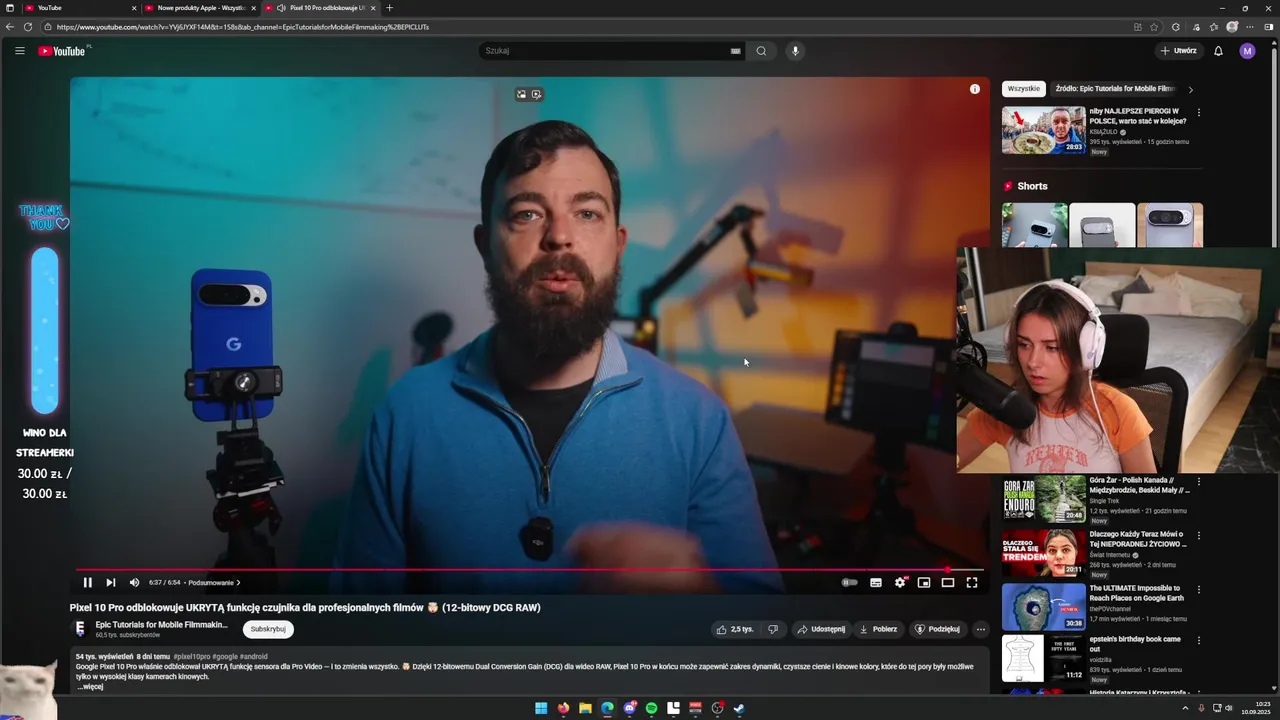Show more filter chips with arrow
This screenshot has height=720, width=1280.
[x=1190, y=89]
